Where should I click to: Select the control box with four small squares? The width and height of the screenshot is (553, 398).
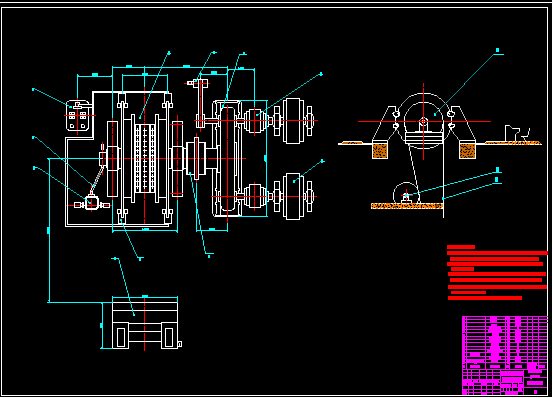[x=78, y=116]
